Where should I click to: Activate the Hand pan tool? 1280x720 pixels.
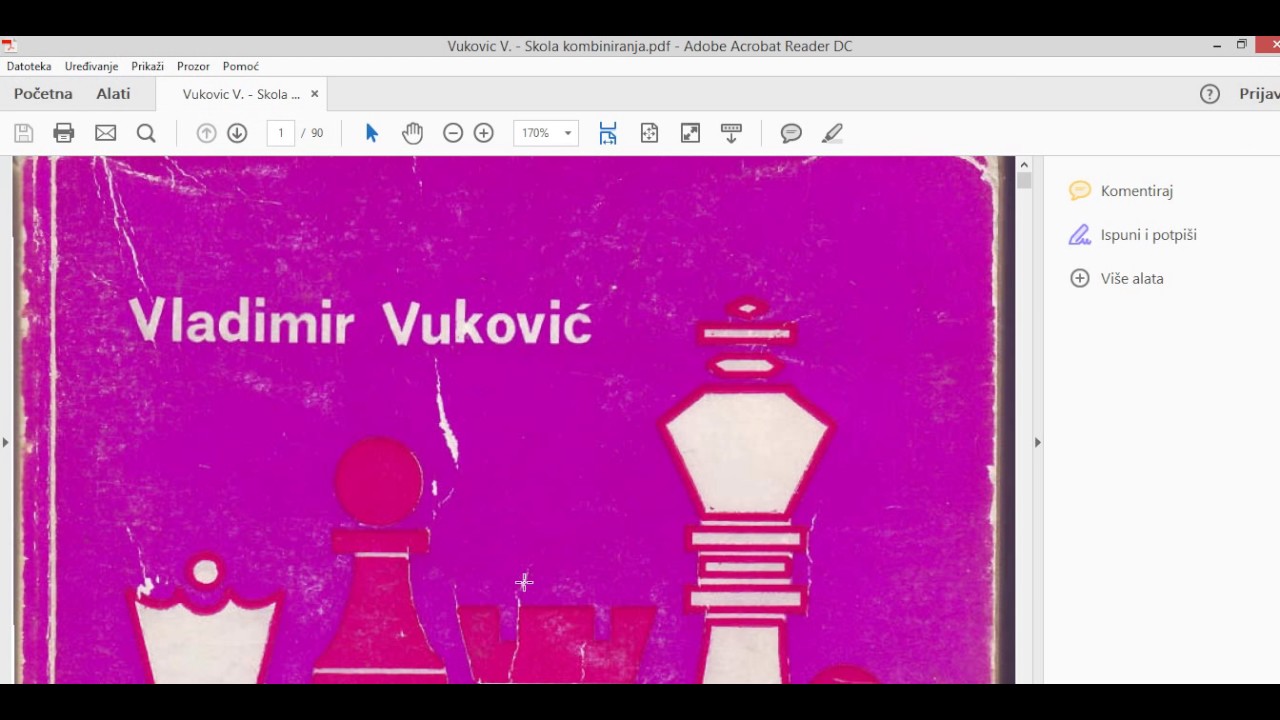tap(412, 133)
